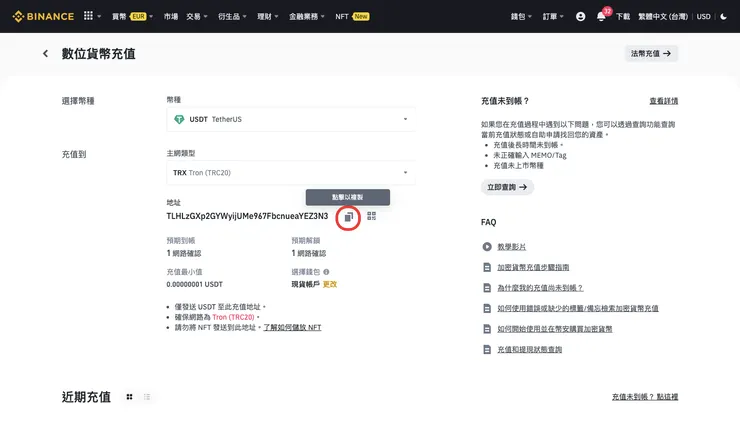
Task: Click the 0.00000001 USDT minimum value
Action: [x=194, y=284]
